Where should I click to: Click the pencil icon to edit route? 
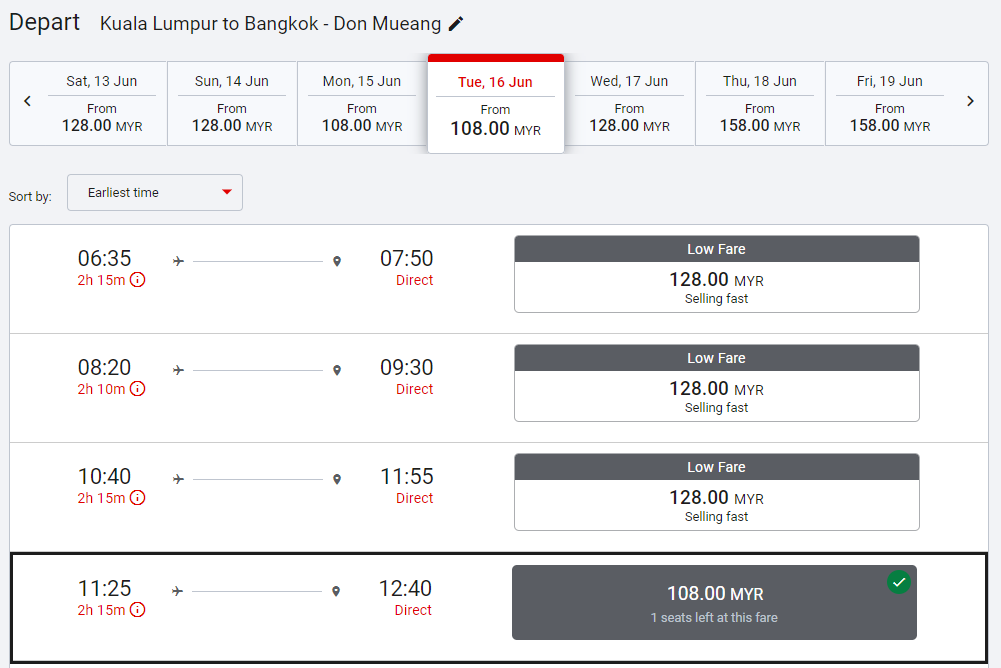(456, 23)
